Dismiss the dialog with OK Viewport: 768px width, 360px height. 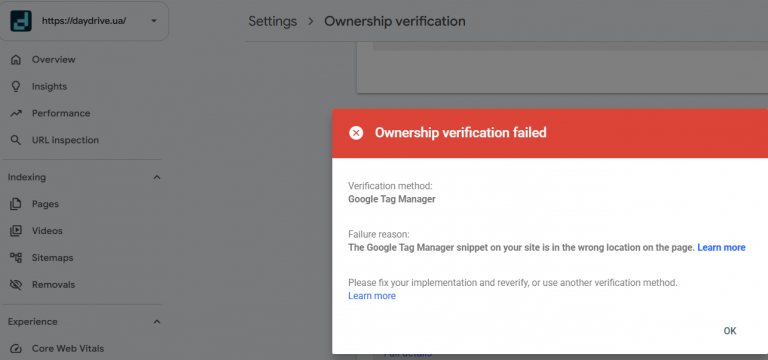(730, 331)
